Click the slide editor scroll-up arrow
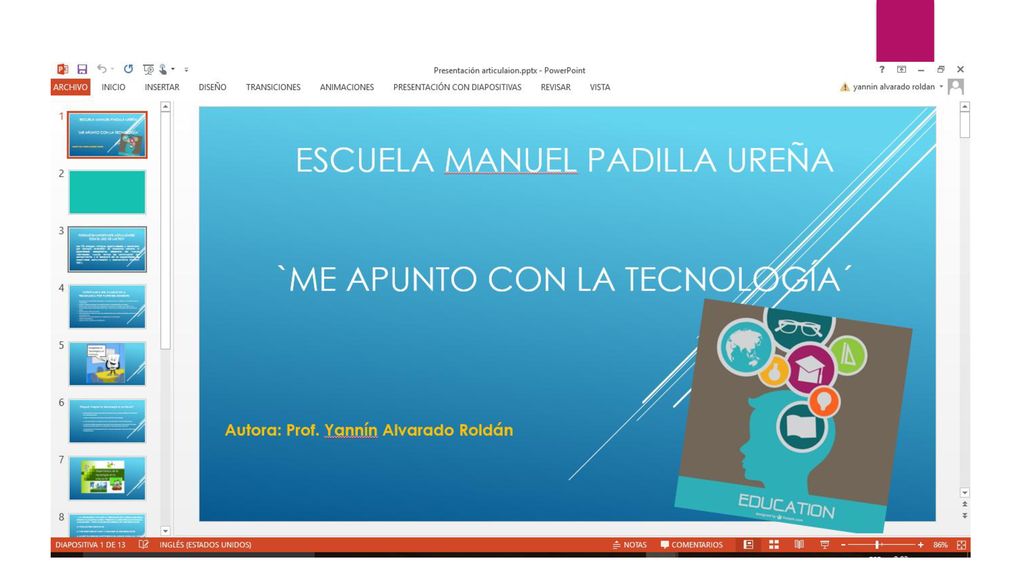The height and width of the screenshot is (576, 1024). pos(965,106)
